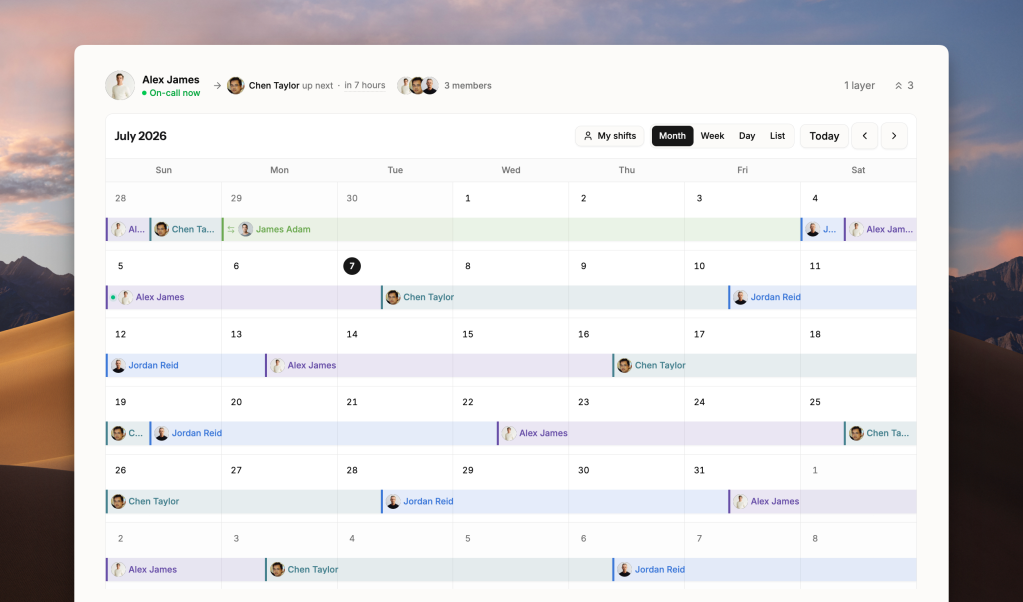Click 'in 7 hours' link
Viewport: 1023px width, 602px height.
[x=365, y=85]
